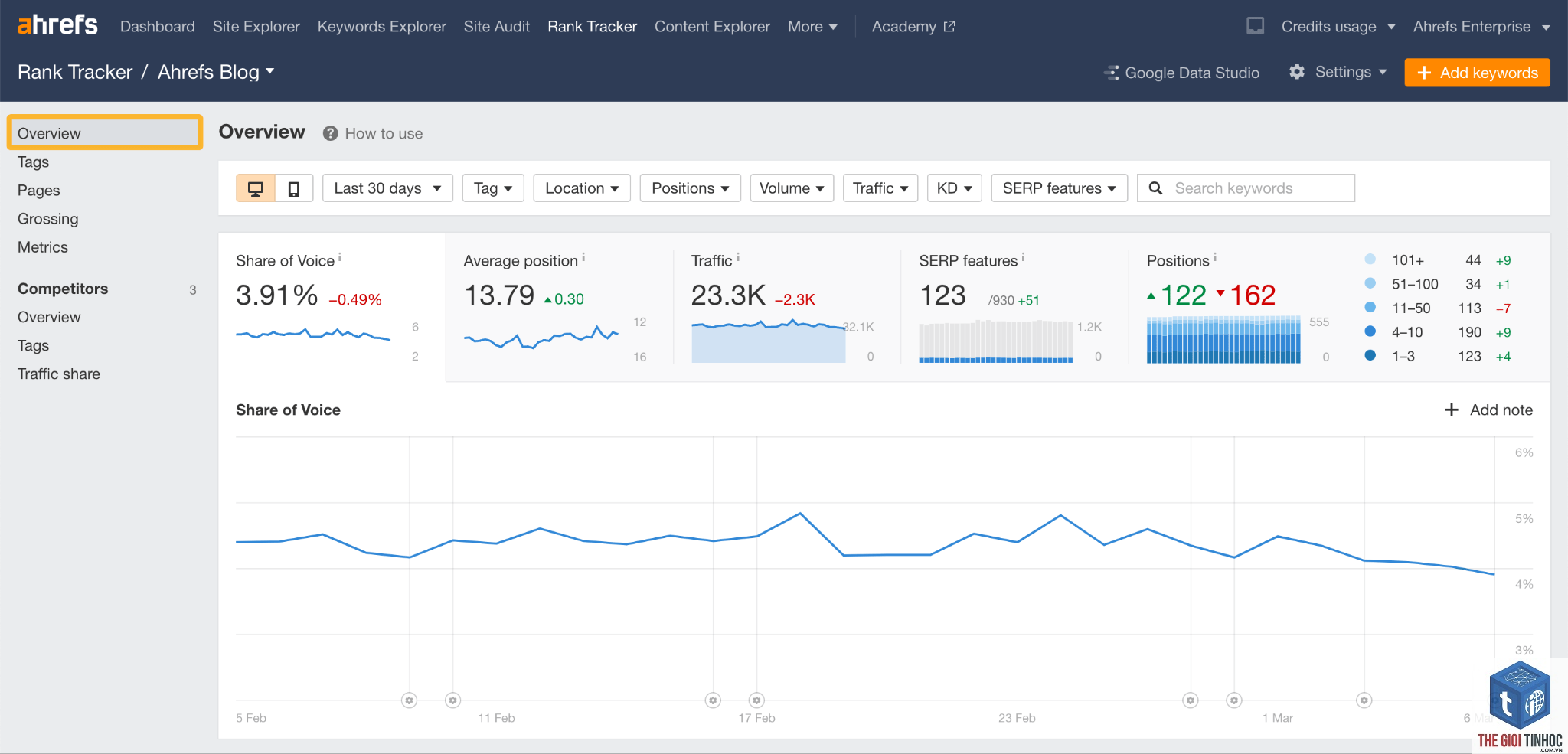Open the Ahrefs Blog project switcher
Screen dimensions: 1568x754
click(x=216, y=72)
